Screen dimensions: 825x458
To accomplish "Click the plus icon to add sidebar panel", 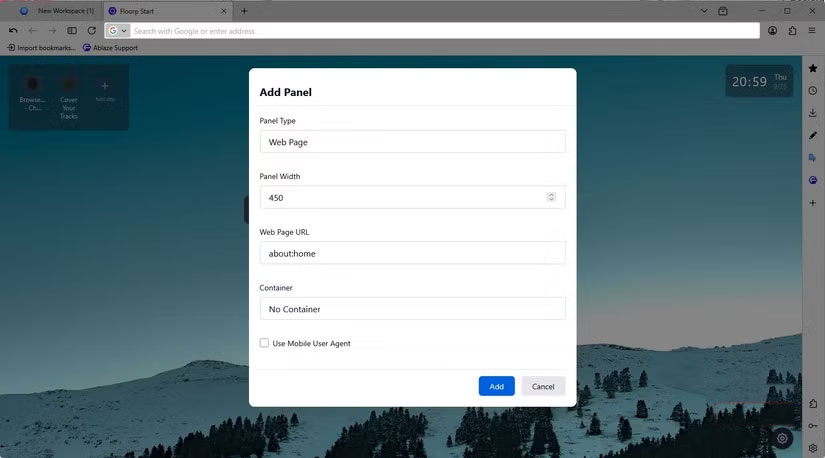I will pyautogui.click(x=813, y=203).
